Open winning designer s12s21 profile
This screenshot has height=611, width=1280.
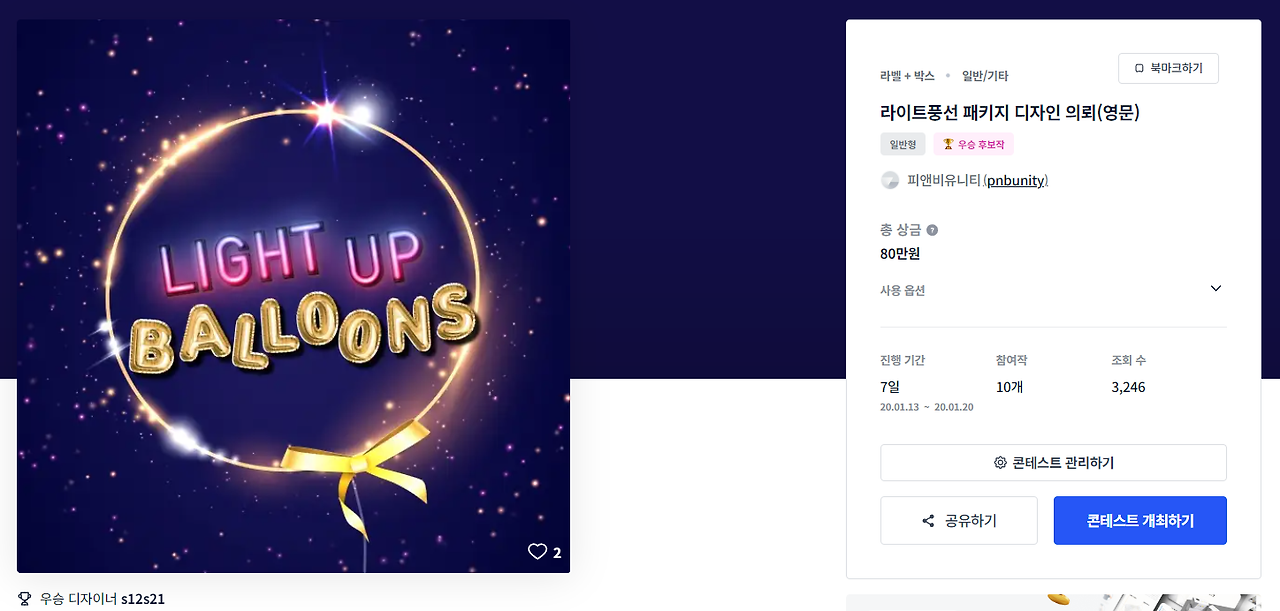pyautogui.click(x=143, y=600)
